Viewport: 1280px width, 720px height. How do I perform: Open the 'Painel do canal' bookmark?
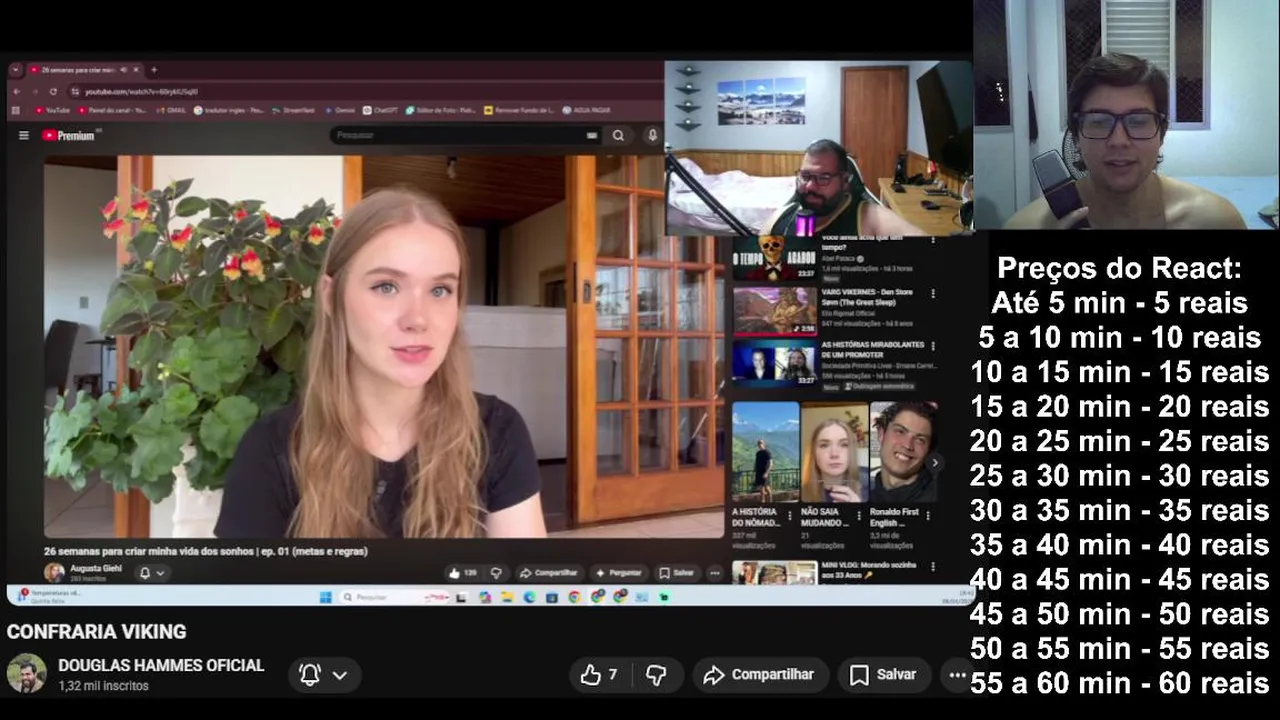(x=112, y=110)
